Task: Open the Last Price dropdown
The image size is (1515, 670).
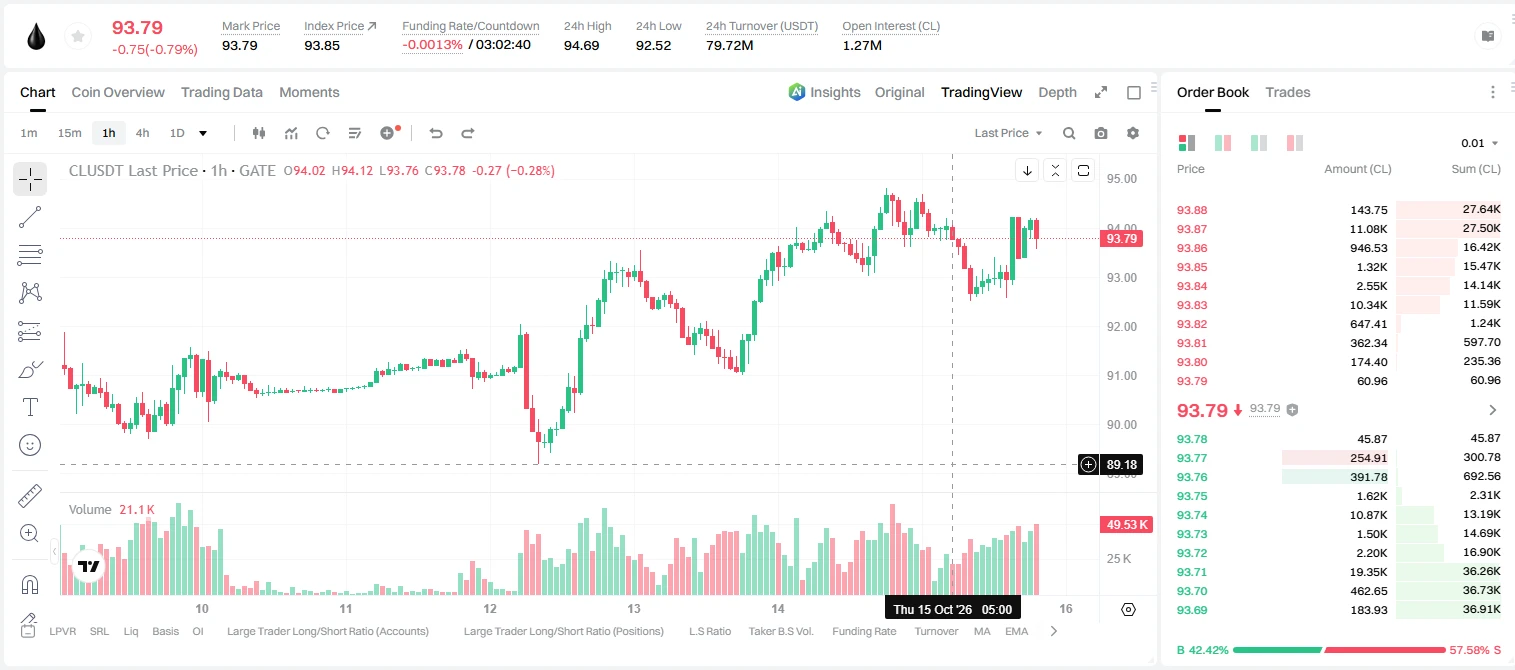Action: tap(1008, 133)
